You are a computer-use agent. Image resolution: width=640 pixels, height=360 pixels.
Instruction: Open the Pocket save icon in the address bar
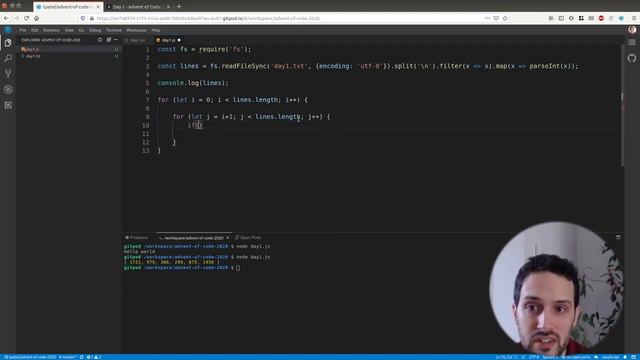[496, 18]
